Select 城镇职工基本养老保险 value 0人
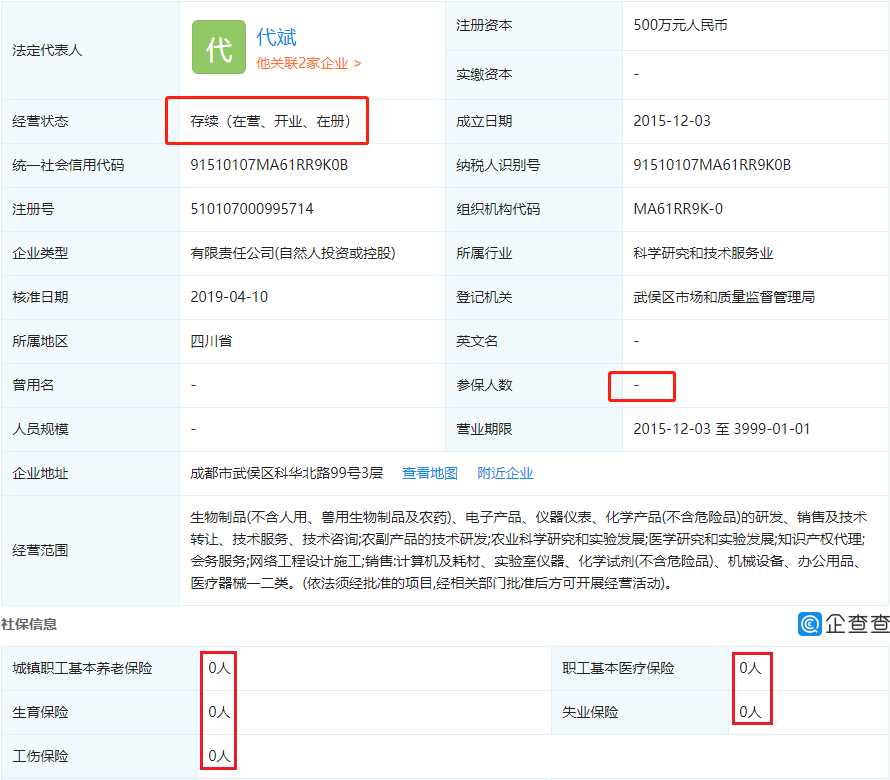Image resolution: width=890 pixels, height=780 pixels. pos(219,668)
